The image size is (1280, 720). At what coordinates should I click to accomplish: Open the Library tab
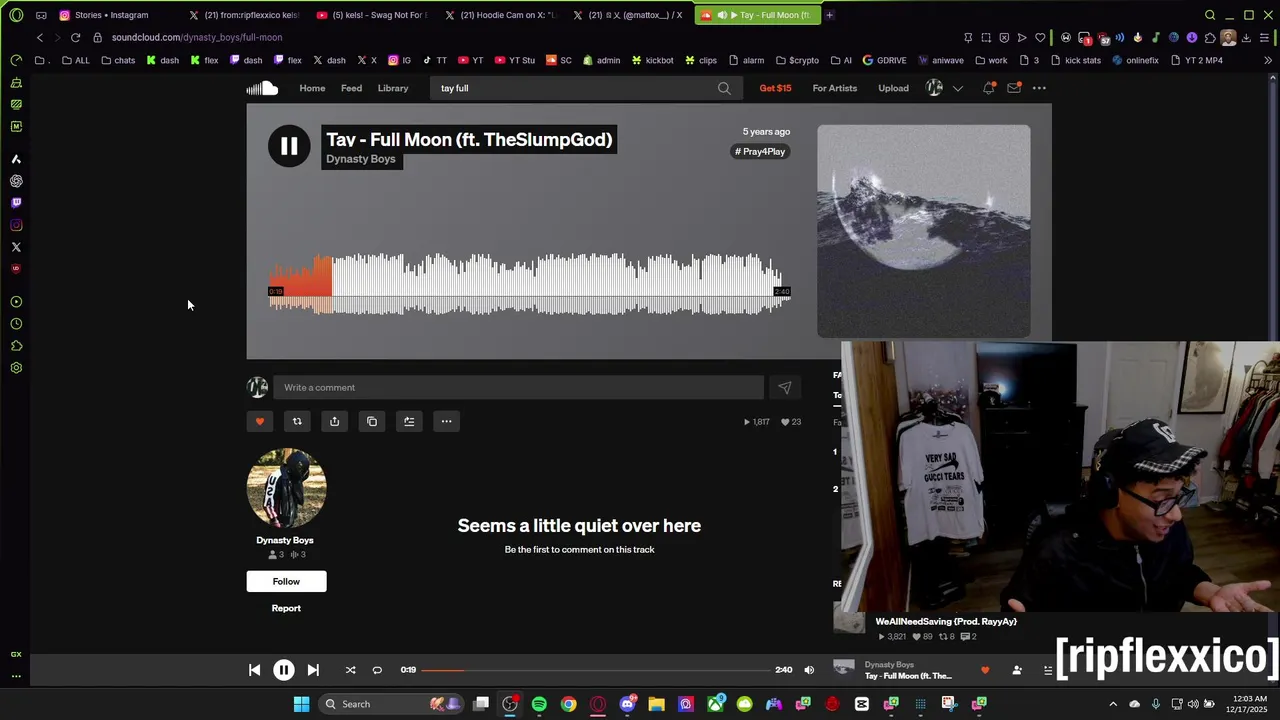pyautogui.click(x=393, y=88)
